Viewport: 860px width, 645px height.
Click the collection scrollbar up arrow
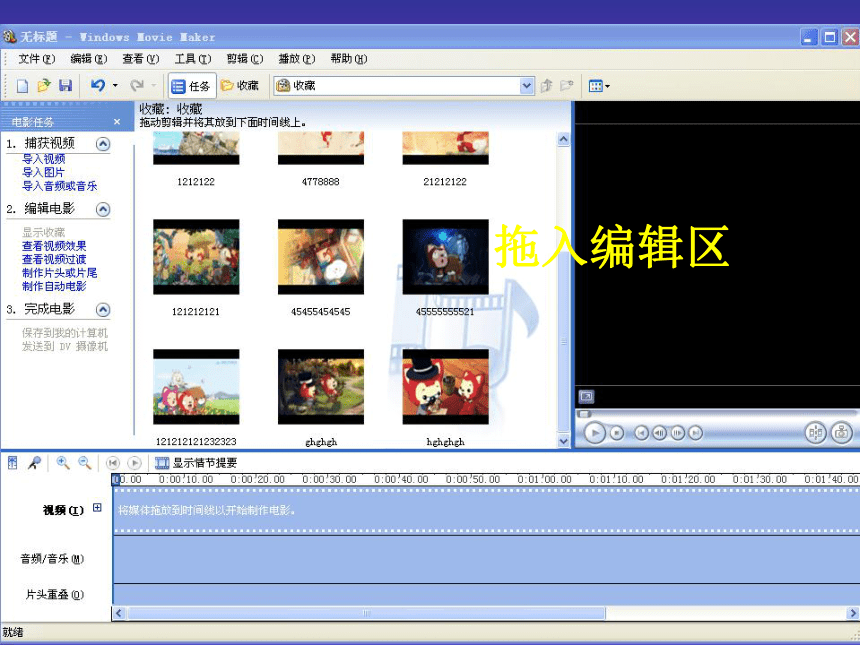[563, 139]
